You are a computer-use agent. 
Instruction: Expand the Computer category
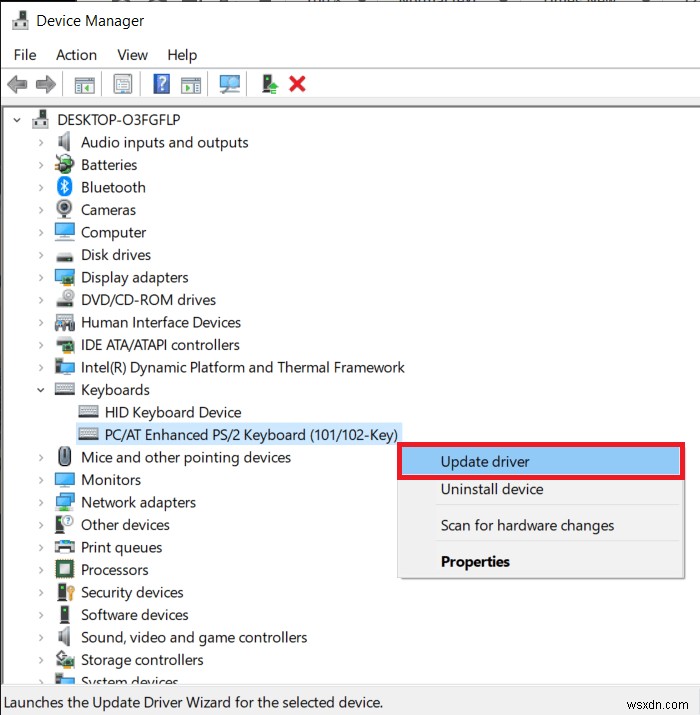(41, 232)
